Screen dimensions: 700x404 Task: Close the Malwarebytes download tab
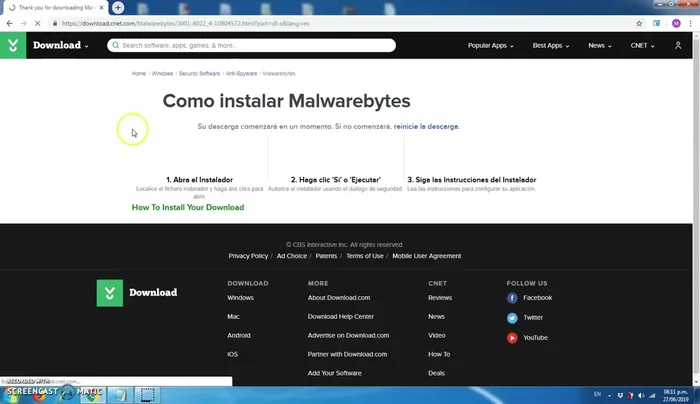click(x=101, y=8)
